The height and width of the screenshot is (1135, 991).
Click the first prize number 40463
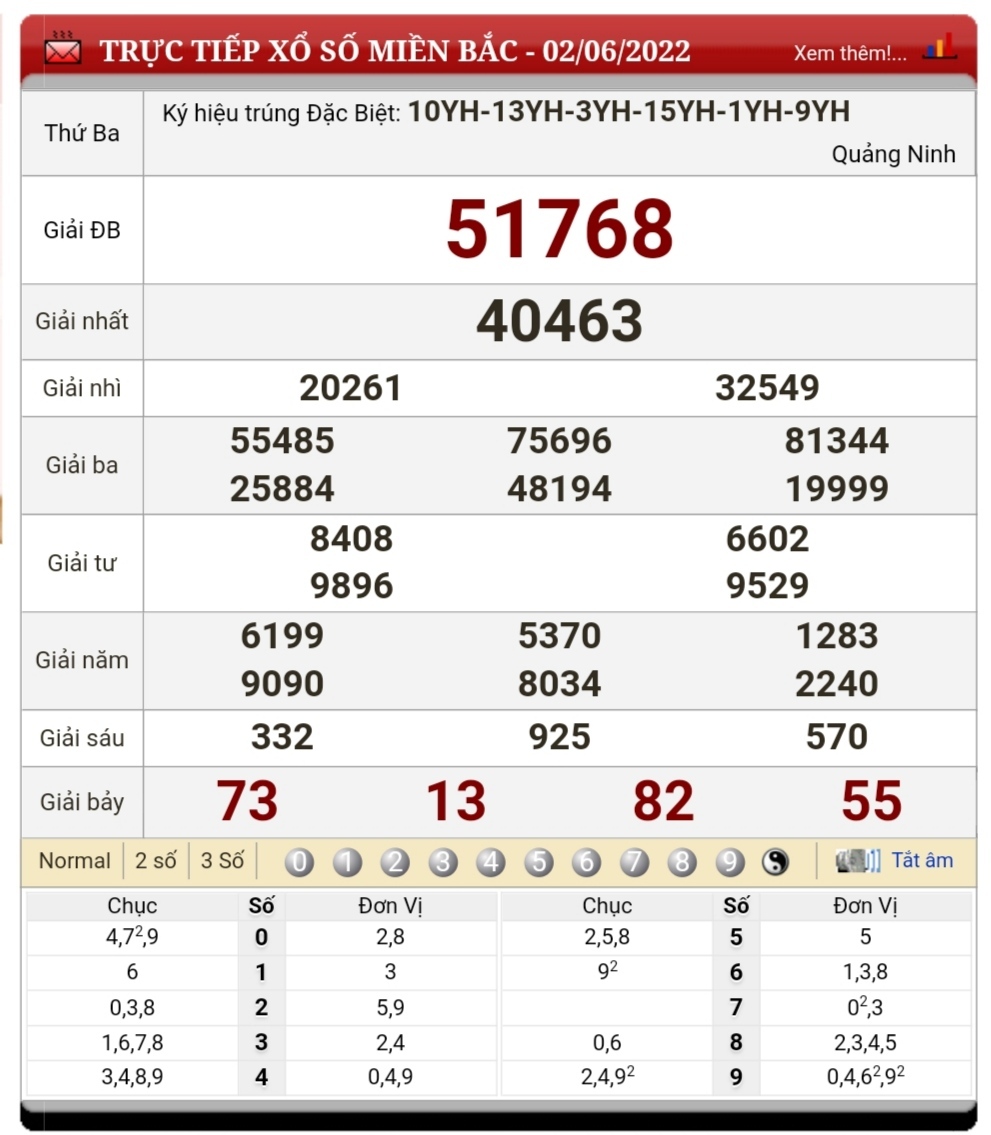tap(560, 321)
